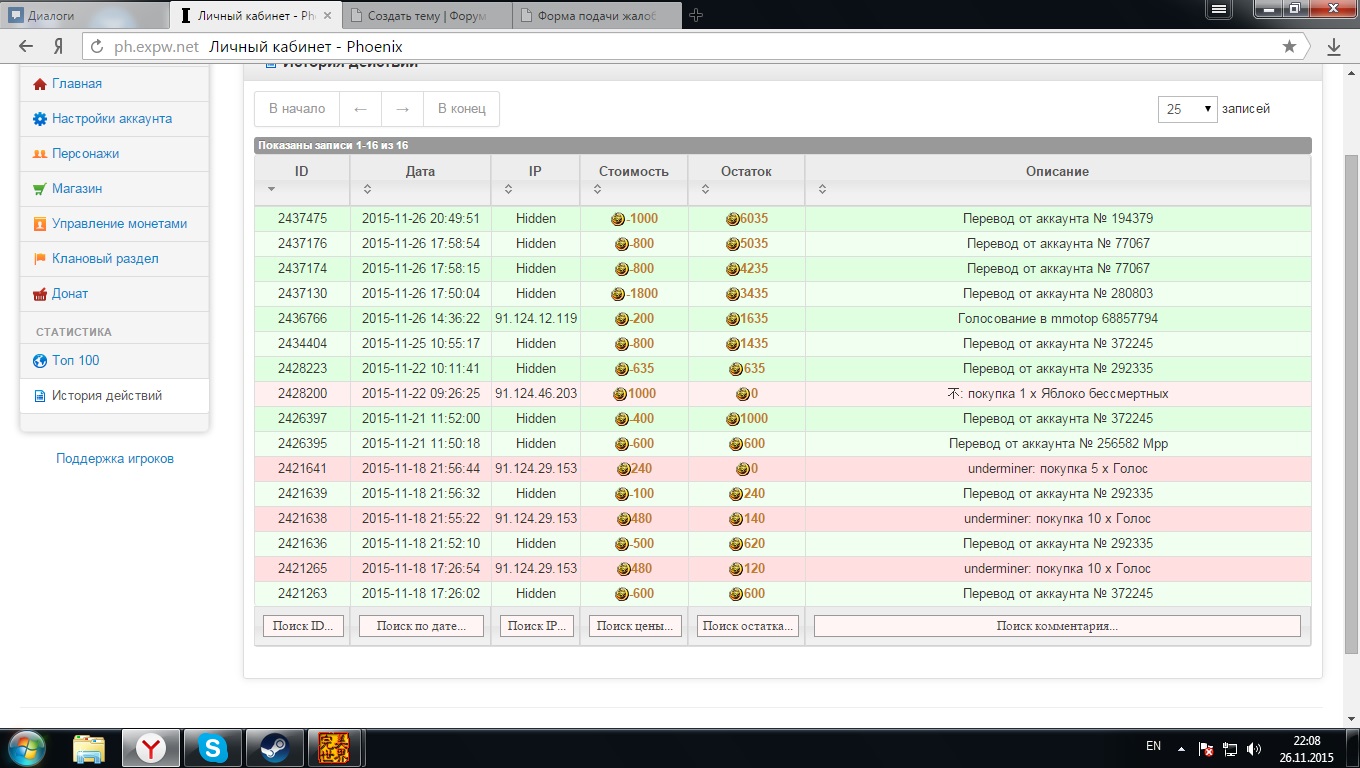Bookmark page with the star icon
Image resolution: width=1360 pixels, height=768 pixels.
click(1289, 46)
